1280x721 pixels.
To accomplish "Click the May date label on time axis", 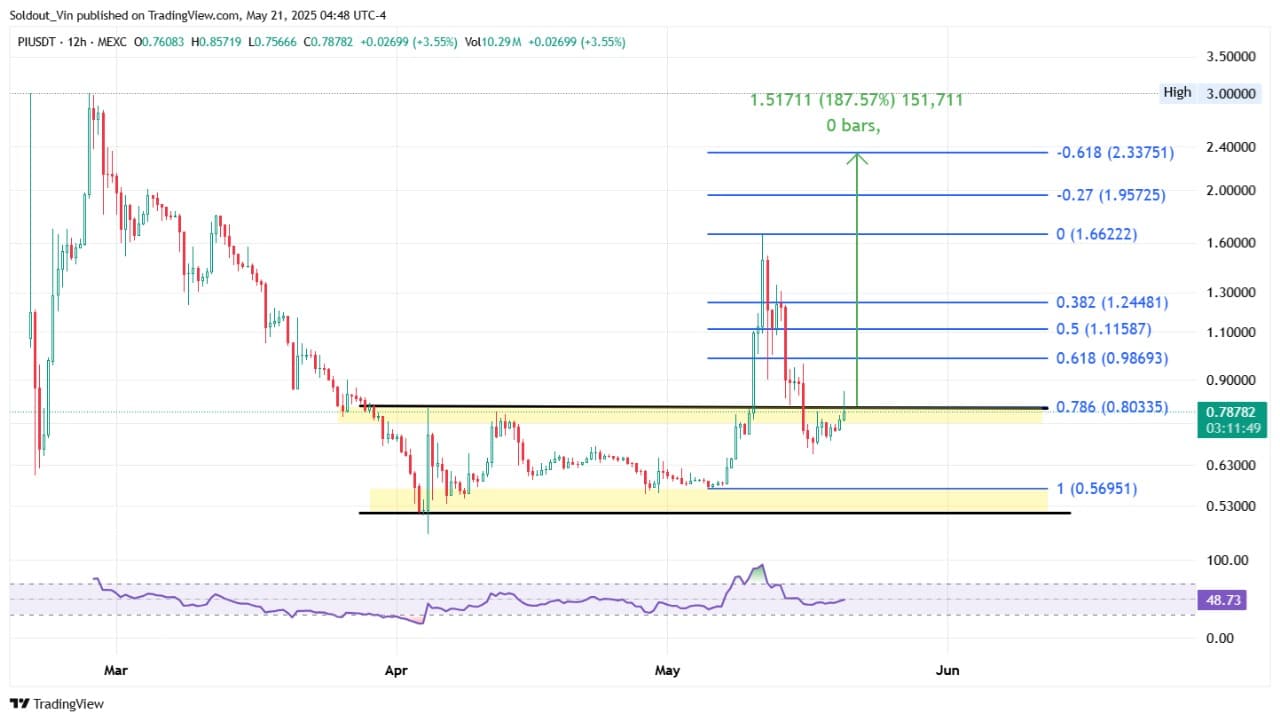I will [x=668, y=670].
